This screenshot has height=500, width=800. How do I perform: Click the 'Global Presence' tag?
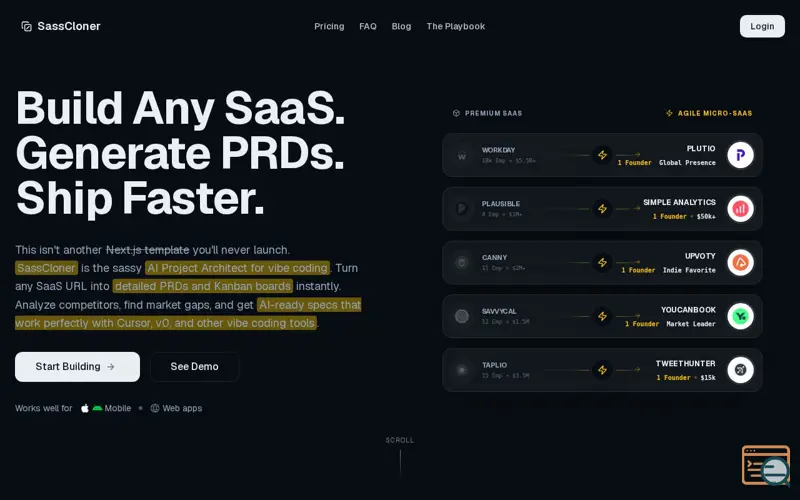pyautogui.click(x=687, y=163)
